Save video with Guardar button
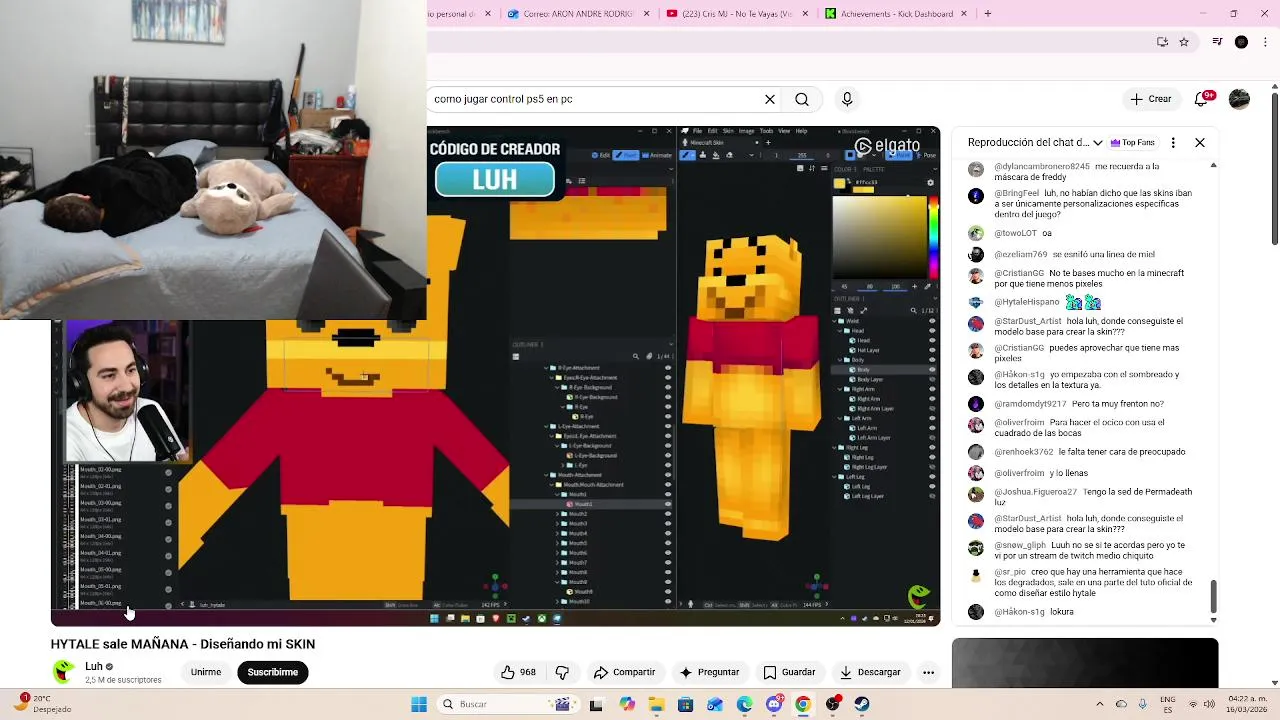The image size is (1280, 720). (x=789, y=672)
